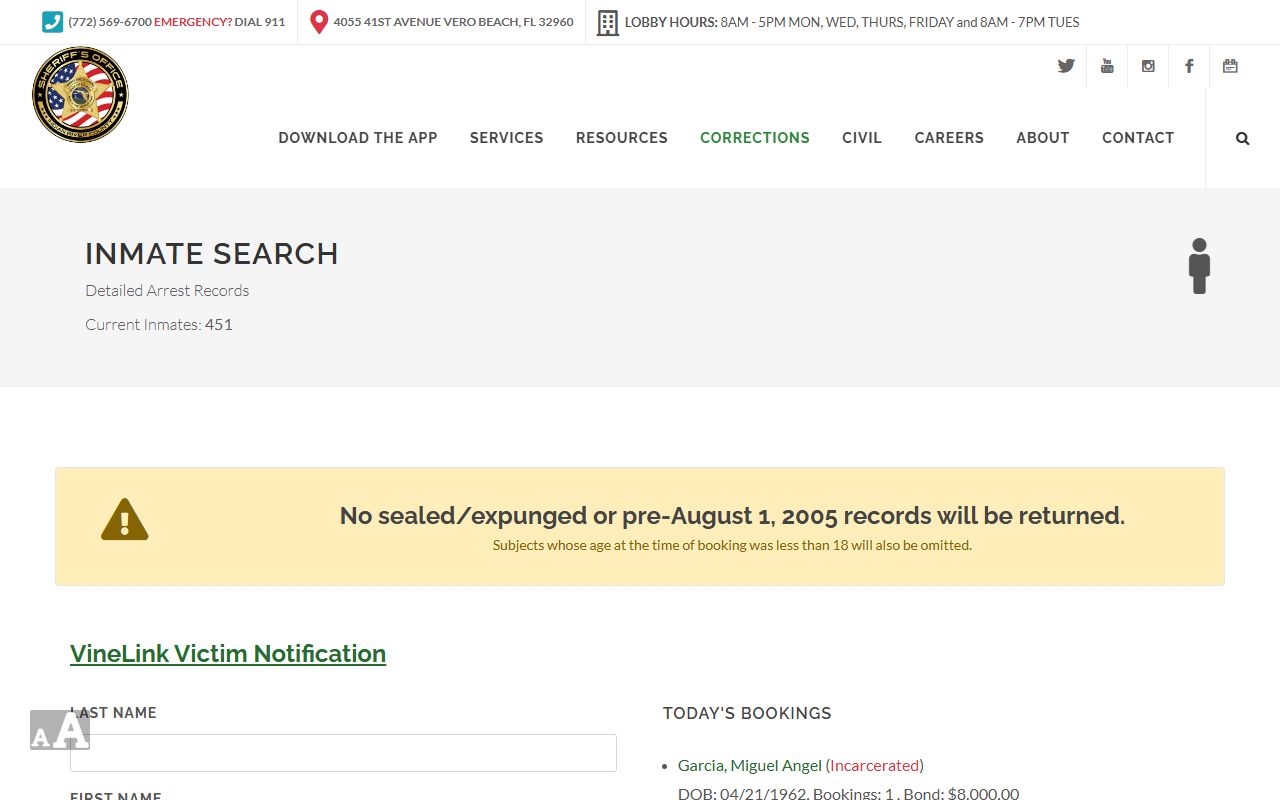This screenshot has height=800, width=1280.
Task: Click the font size accessibility icon
Action: [60, 730]
